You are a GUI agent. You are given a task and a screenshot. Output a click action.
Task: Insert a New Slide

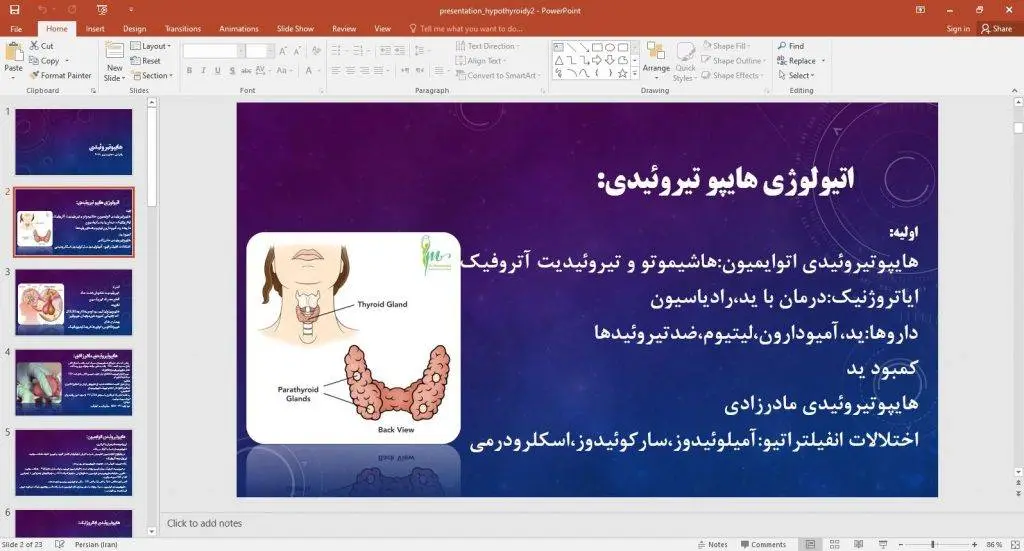pyautogui.click(x=114, y=61)
